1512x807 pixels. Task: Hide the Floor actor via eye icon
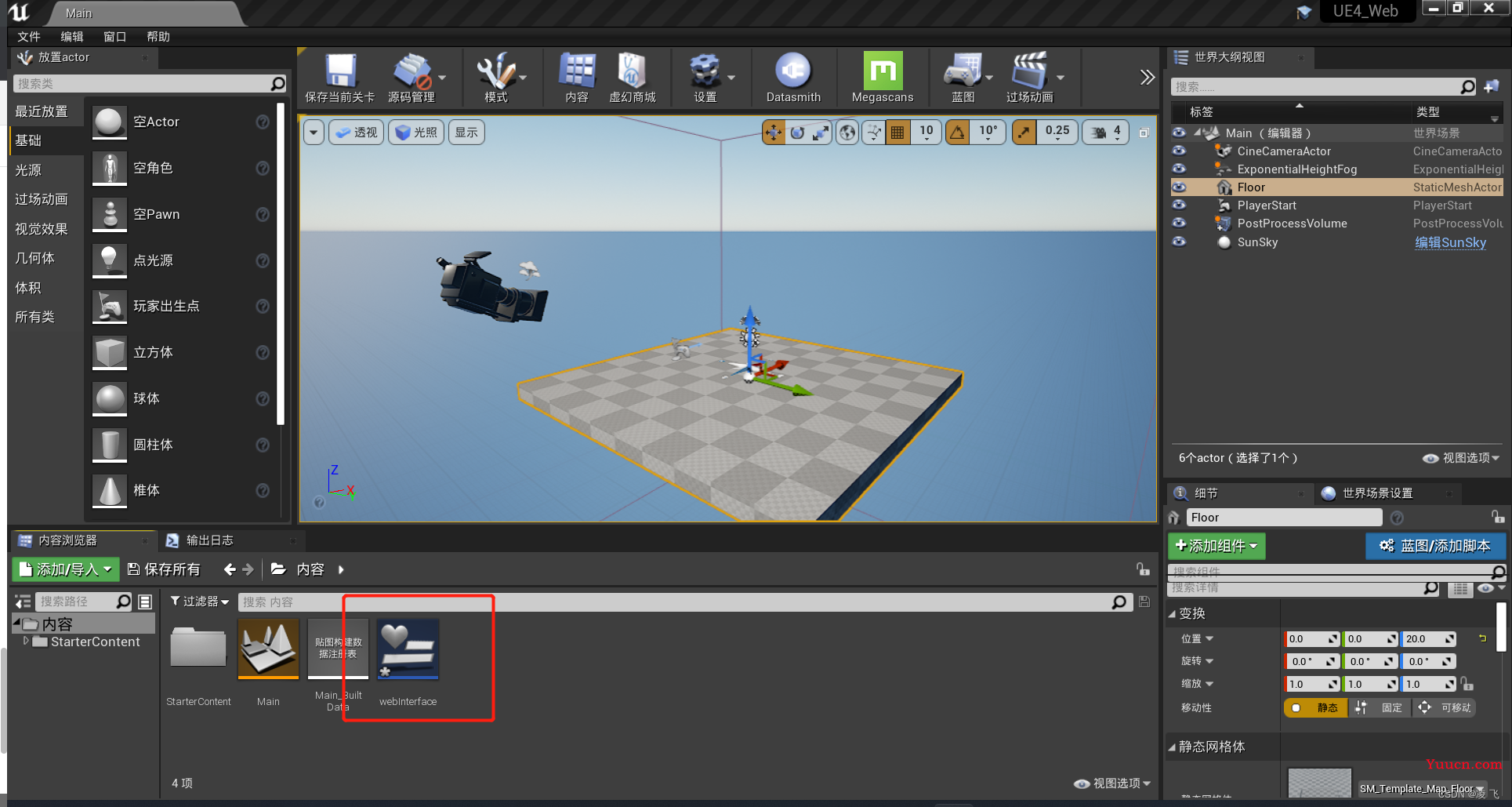tap(1179, 187)
